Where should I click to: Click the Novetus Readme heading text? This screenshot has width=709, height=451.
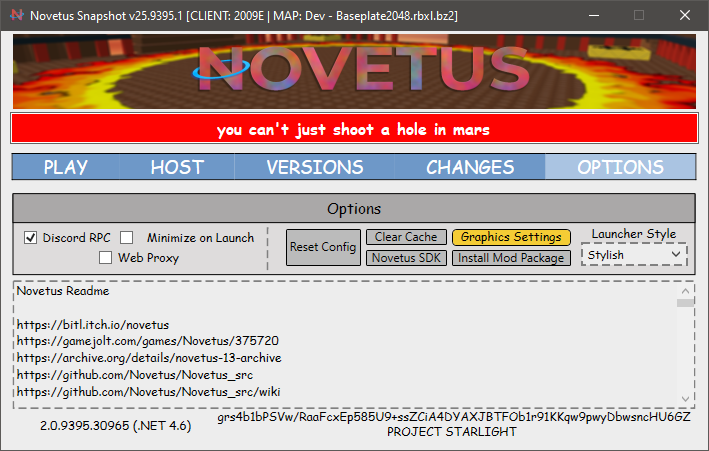(63, 291)
